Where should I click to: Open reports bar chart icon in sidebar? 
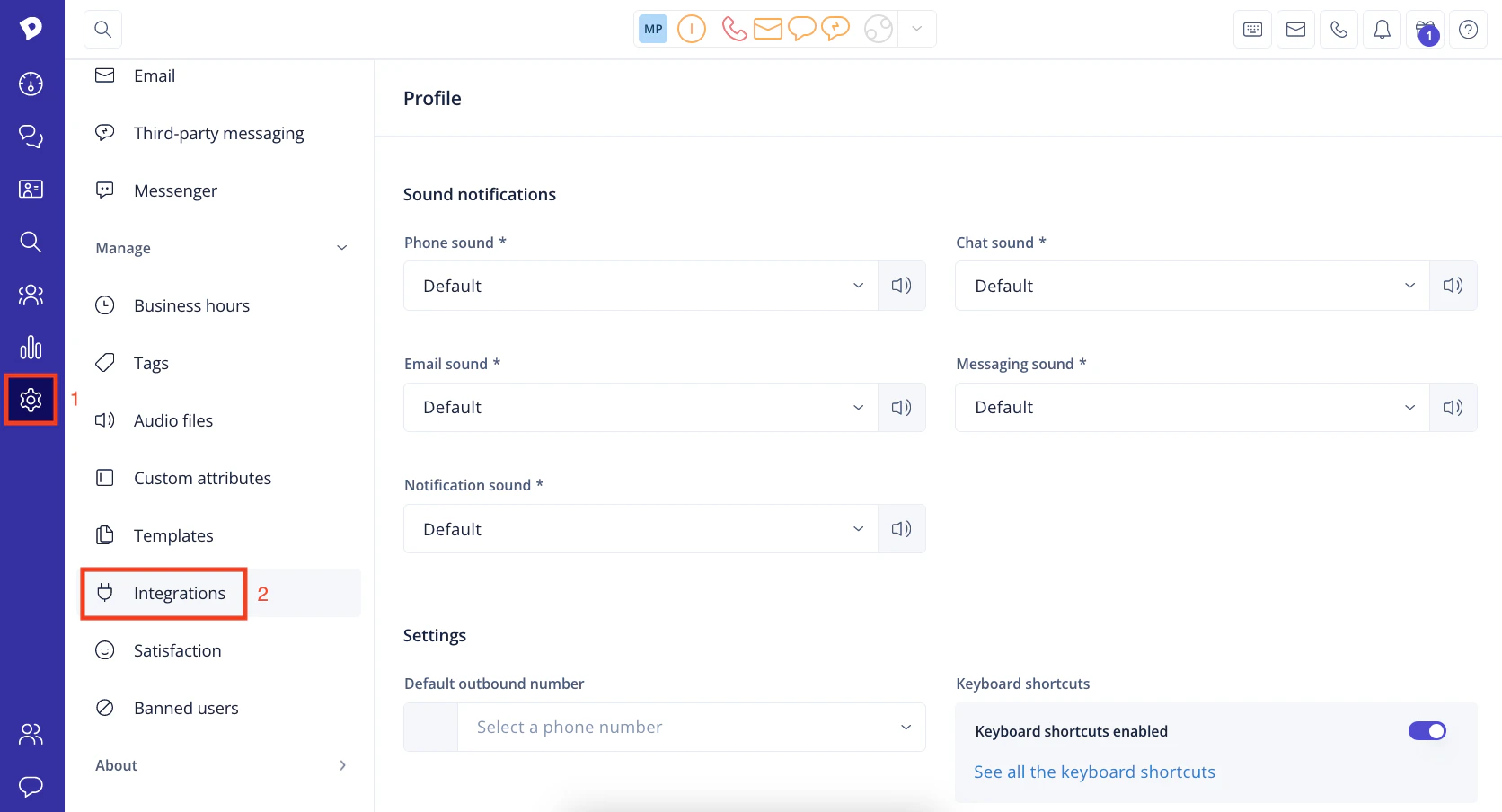click(x=31, y=347)
